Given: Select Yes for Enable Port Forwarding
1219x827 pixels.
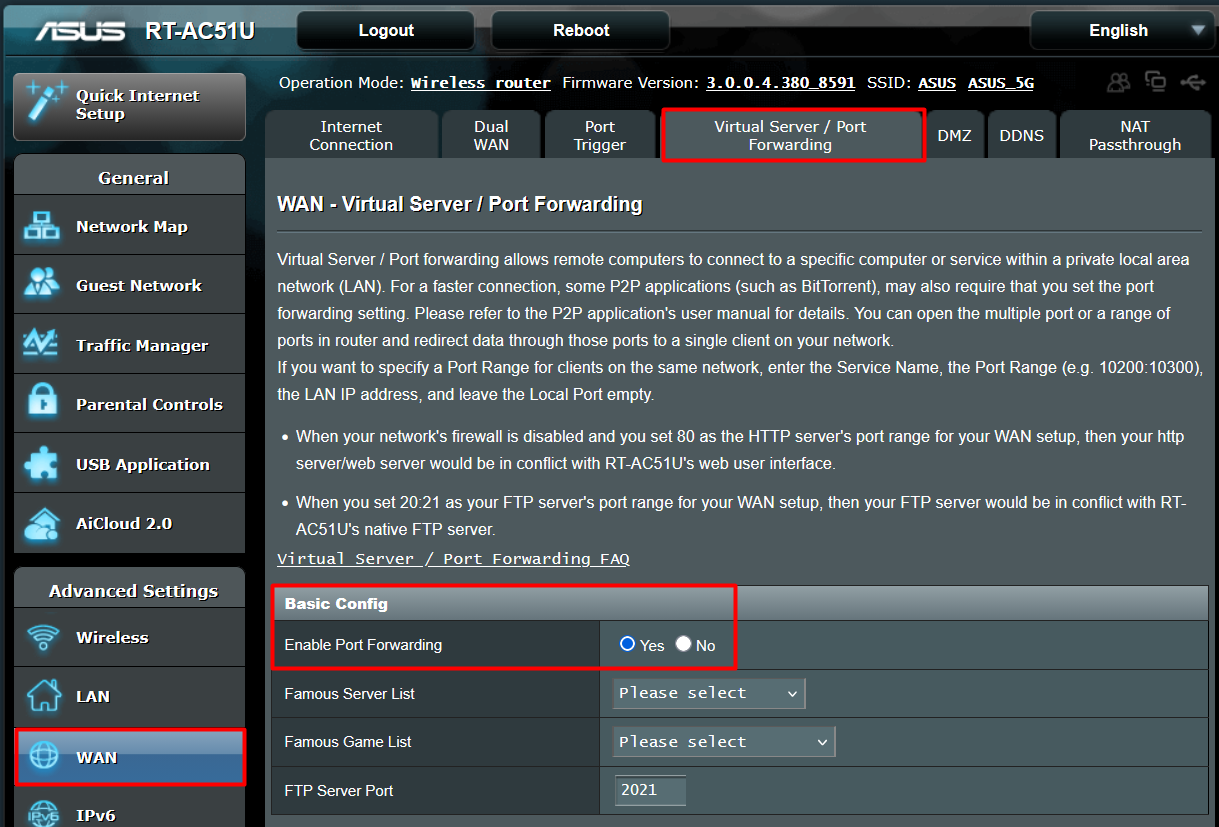Looking at the screenshot, I should [x=628, y=644].
